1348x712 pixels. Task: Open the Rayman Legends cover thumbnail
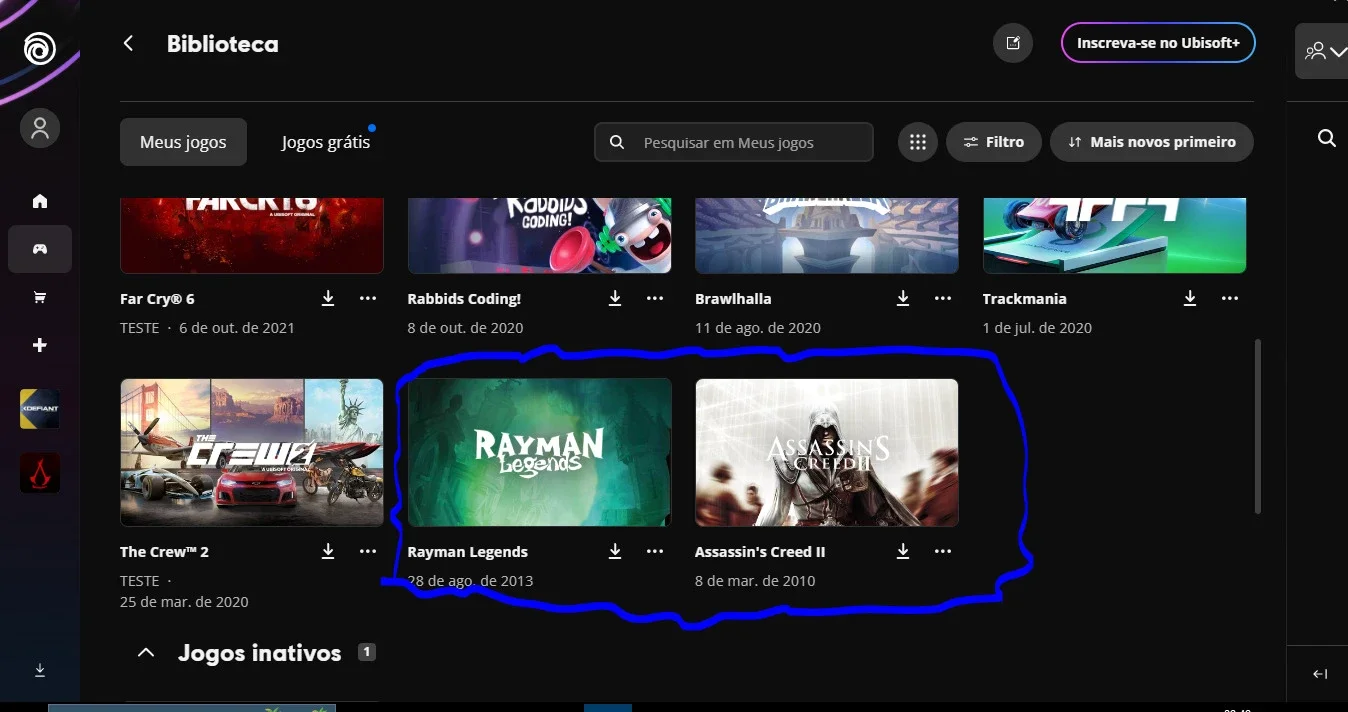point(539,452)
